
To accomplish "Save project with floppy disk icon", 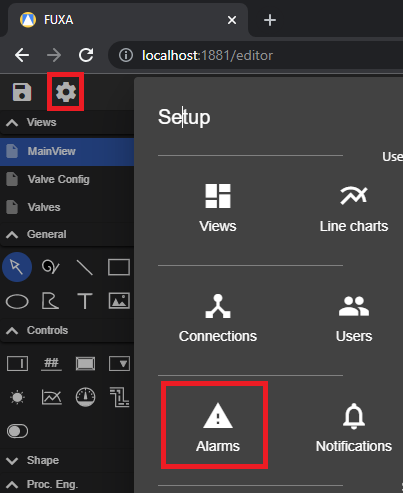I will tap(22, 92).
